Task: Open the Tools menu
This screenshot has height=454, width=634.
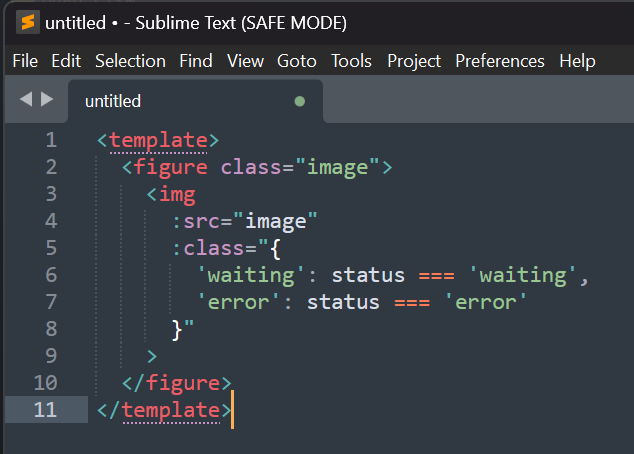Action: (351, 61)
